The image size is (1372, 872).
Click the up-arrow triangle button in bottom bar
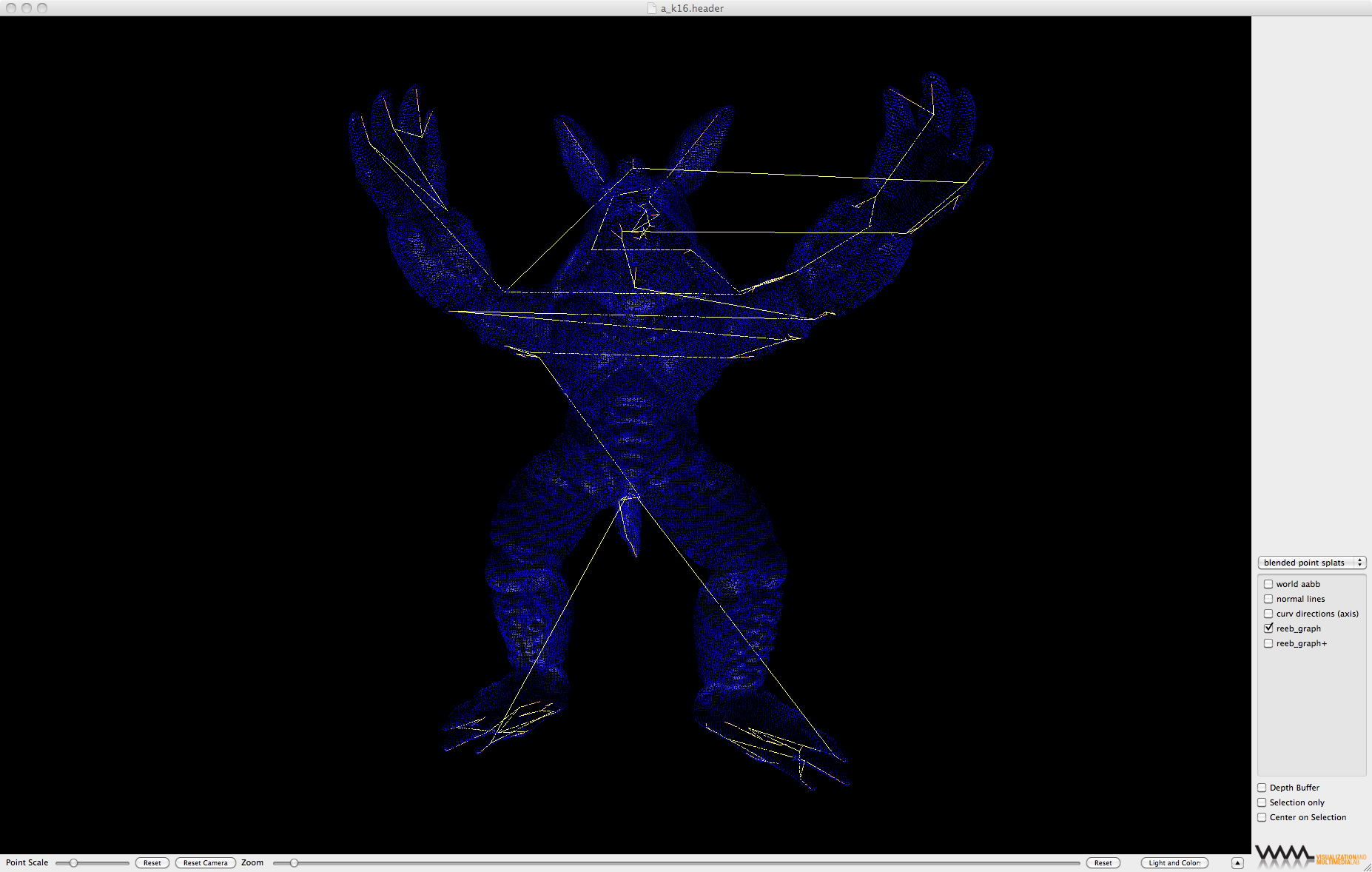click(x=1237, y=863)
